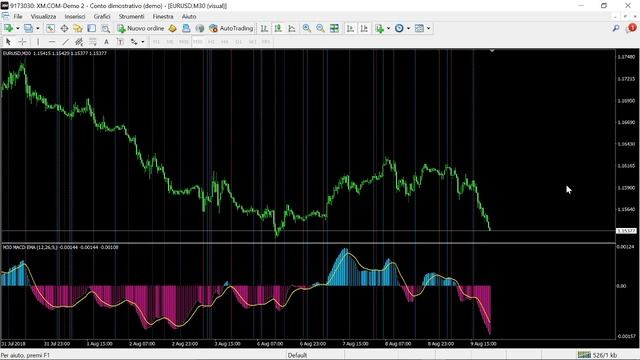Switch to D1 timeframe
This screenshot has width=640, height=360.
(238, 42)
